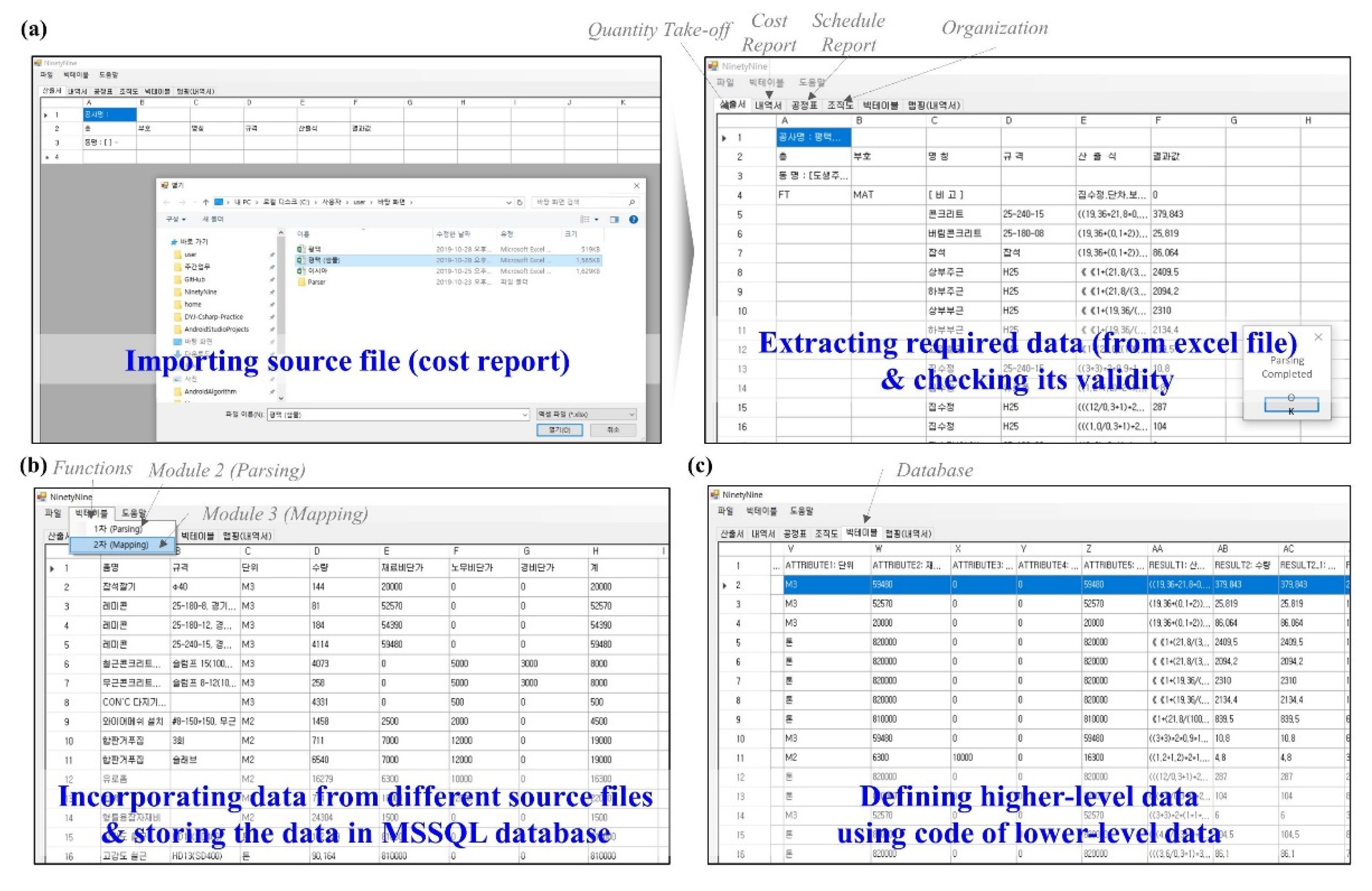Click the up-directory arrow in file dialog
Viewport: 1372px width, 891px height.
point(206,202)
